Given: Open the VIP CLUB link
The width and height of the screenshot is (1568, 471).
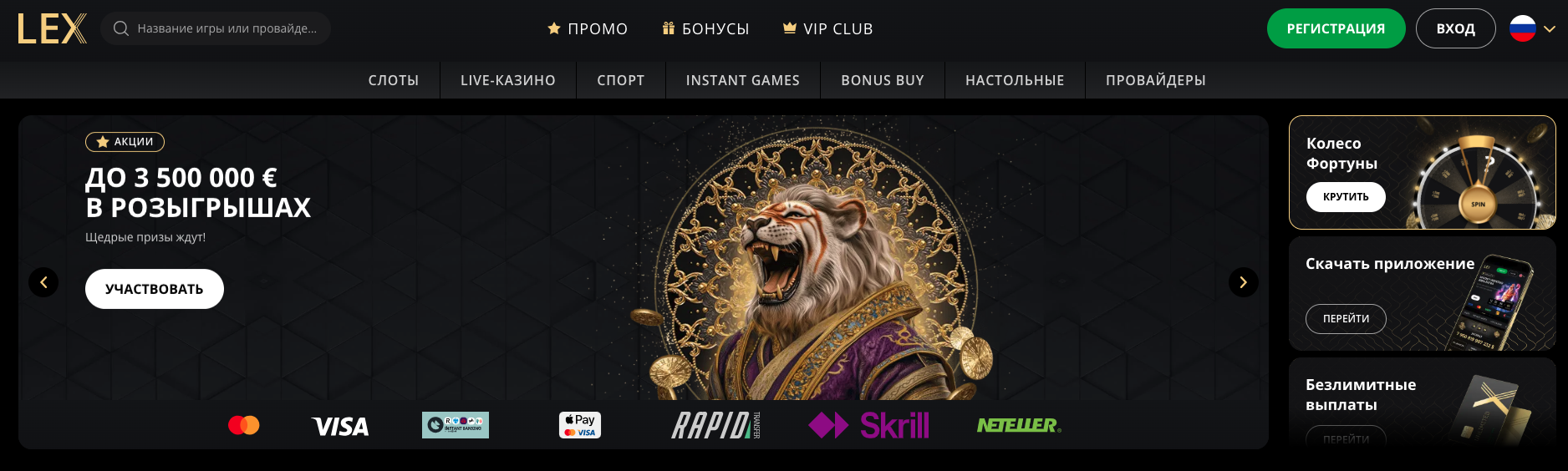Looking at the screenshot, I should [828, 28].
